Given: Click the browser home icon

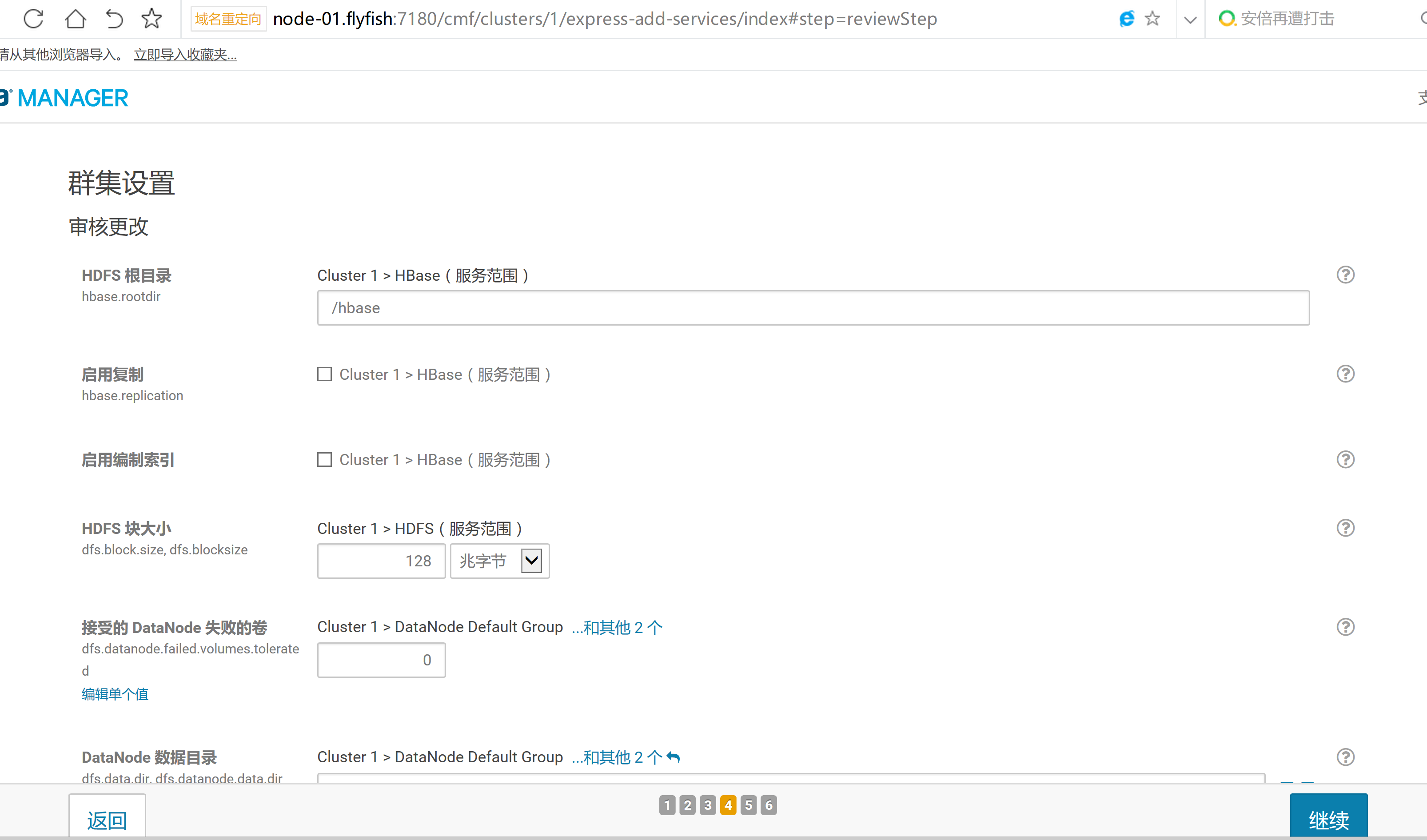Looking at the screenshot, I should coord(76,19).
